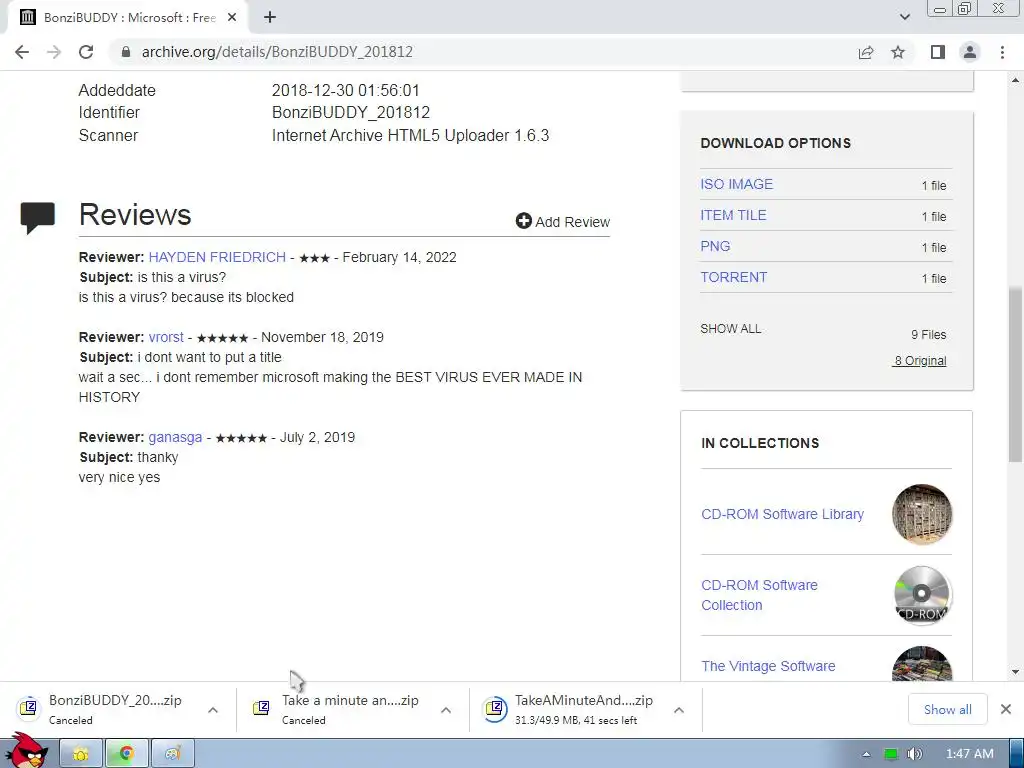Expand options for TakeAMinuteAnd....zip download
Screen dimensions: 1024x768
pos(679,710)
